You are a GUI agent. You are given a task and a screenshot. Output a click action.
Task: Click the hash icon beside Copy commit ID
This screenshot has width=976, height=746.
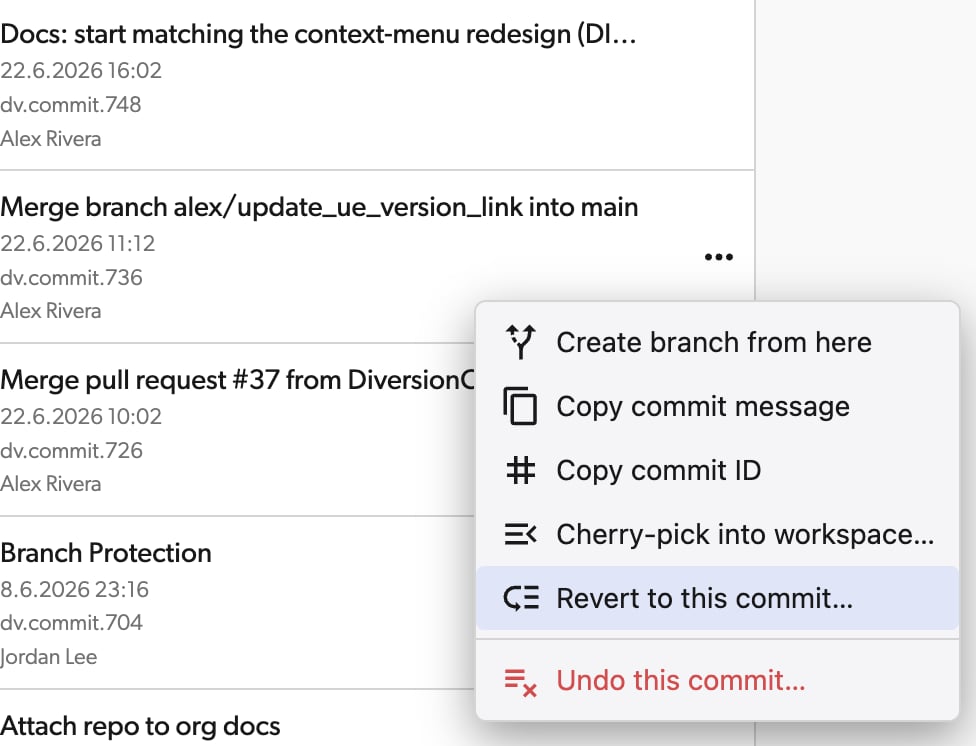pos(520,470)
